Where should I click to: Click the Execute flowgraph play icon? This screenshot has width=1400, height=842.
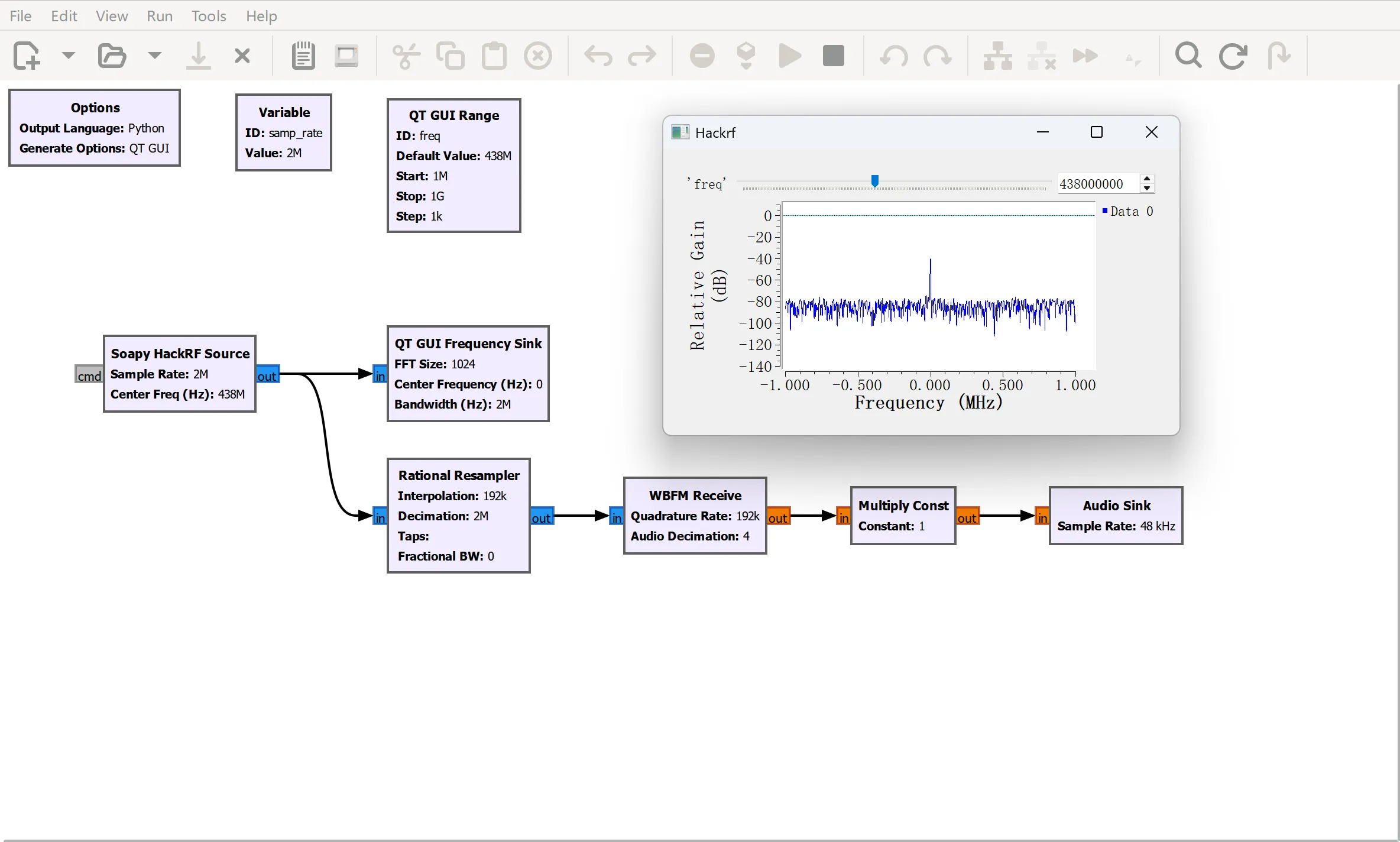(790, 56)
